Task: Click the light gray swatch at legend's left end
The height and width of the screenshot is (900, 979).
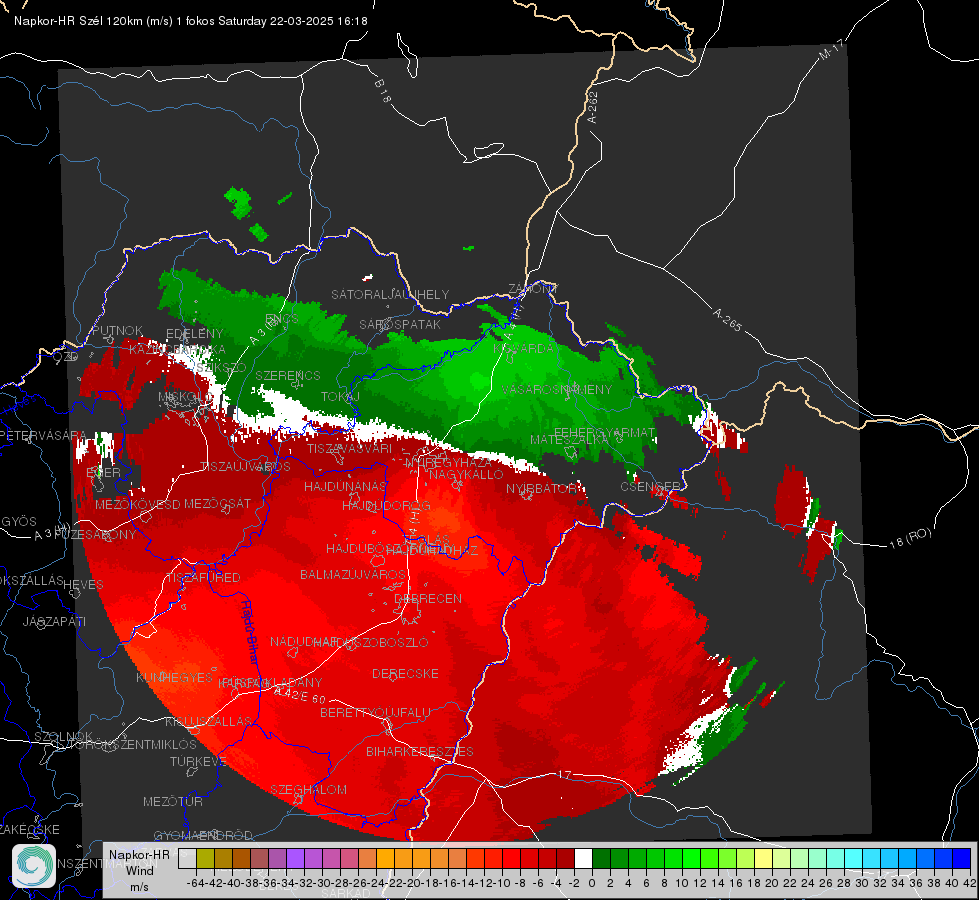Action: pyautogui.click(x=187, y=859)
